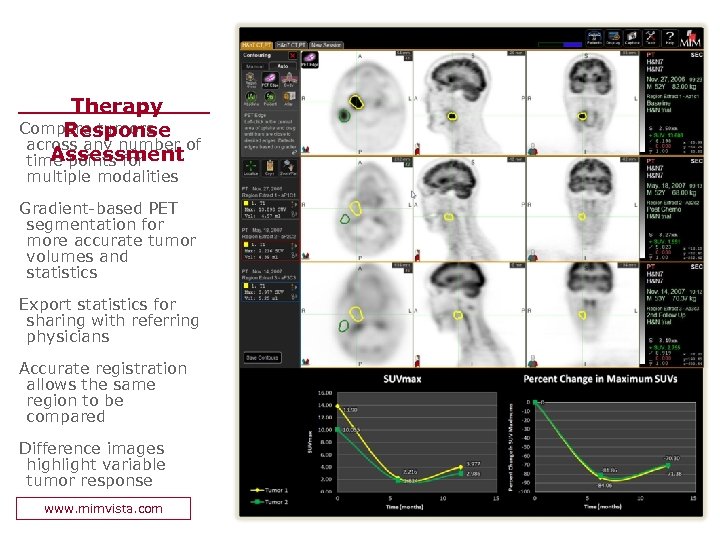Click the Zoom/Pan hand tool
The height and width of the screenshot is (540, 720).
(288, 168)
